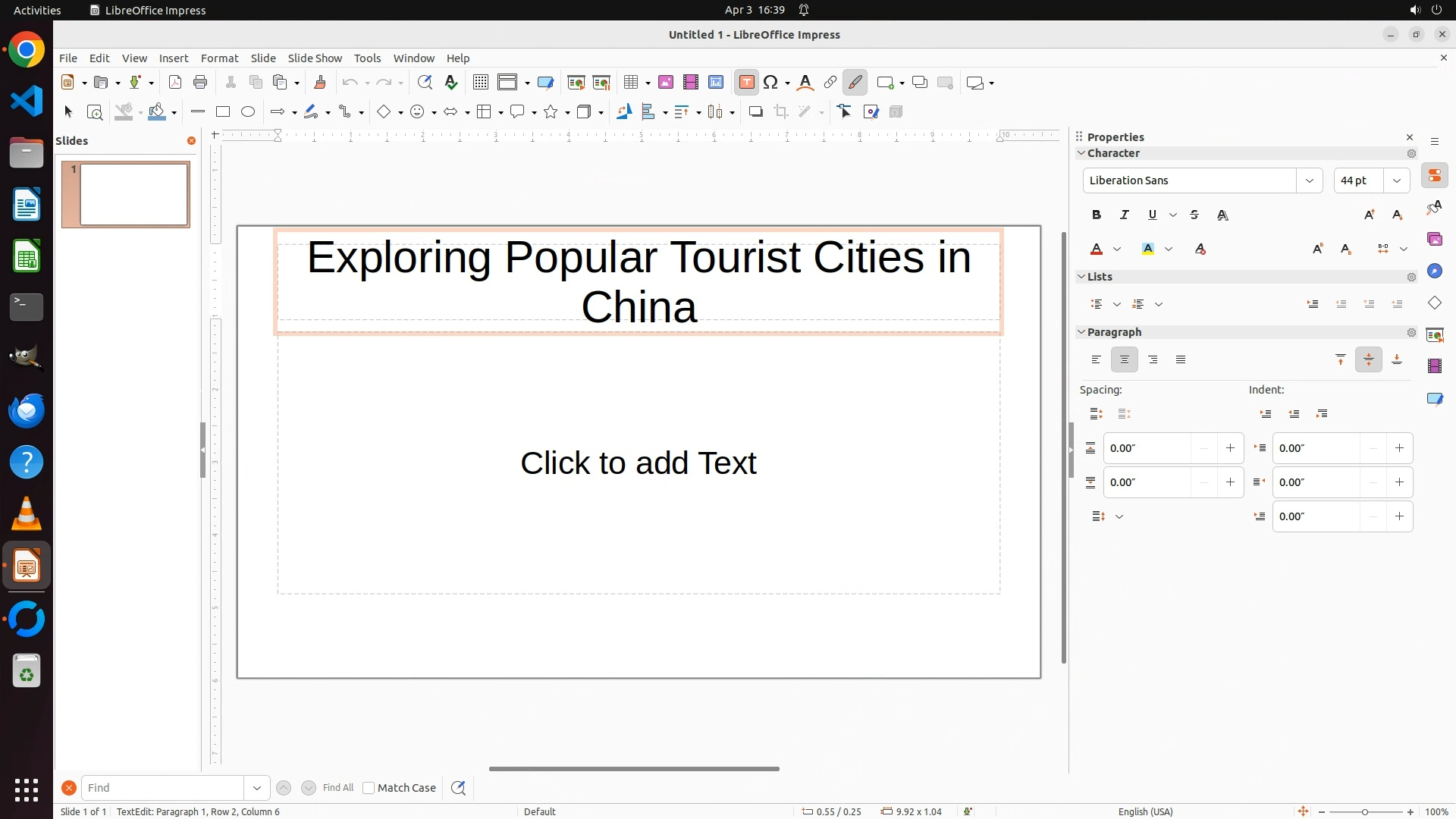
Task: Collapse the Paragraph section
Action: point(1081,332)
